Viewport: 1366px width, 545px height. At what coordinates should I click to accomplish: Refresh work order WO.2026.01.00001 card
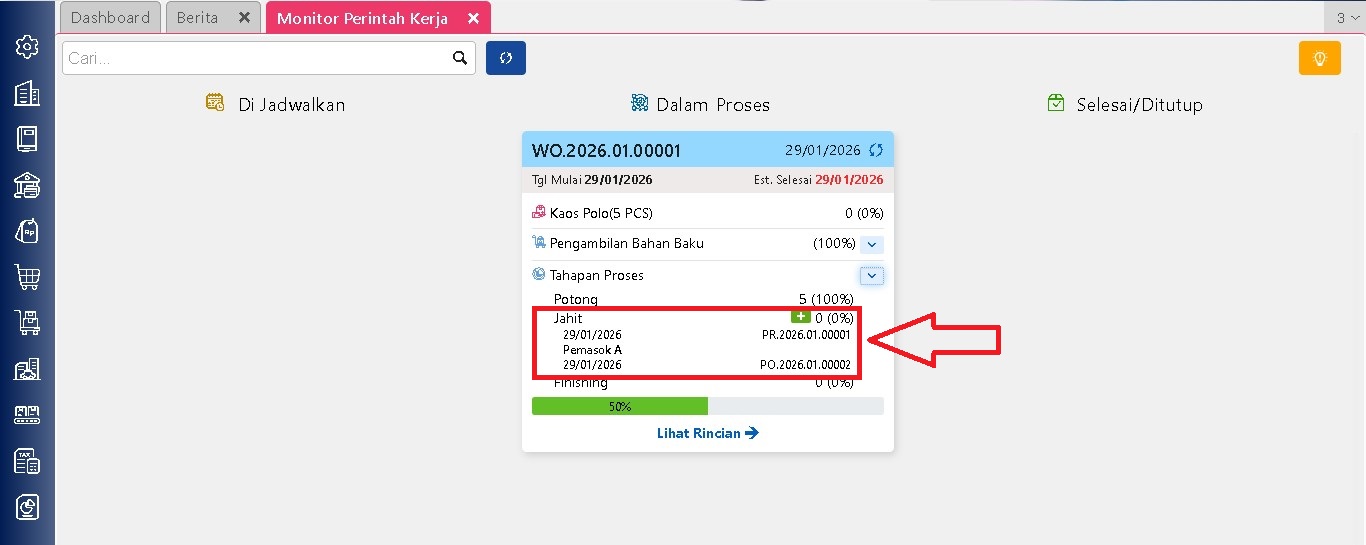tap(876, 150)
